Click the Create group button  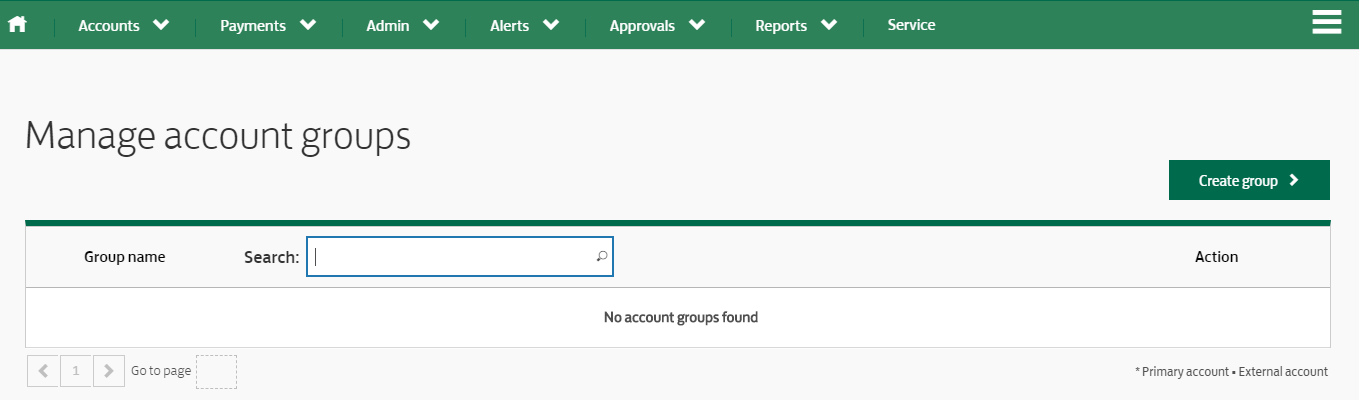click(x=1249, y=180)
